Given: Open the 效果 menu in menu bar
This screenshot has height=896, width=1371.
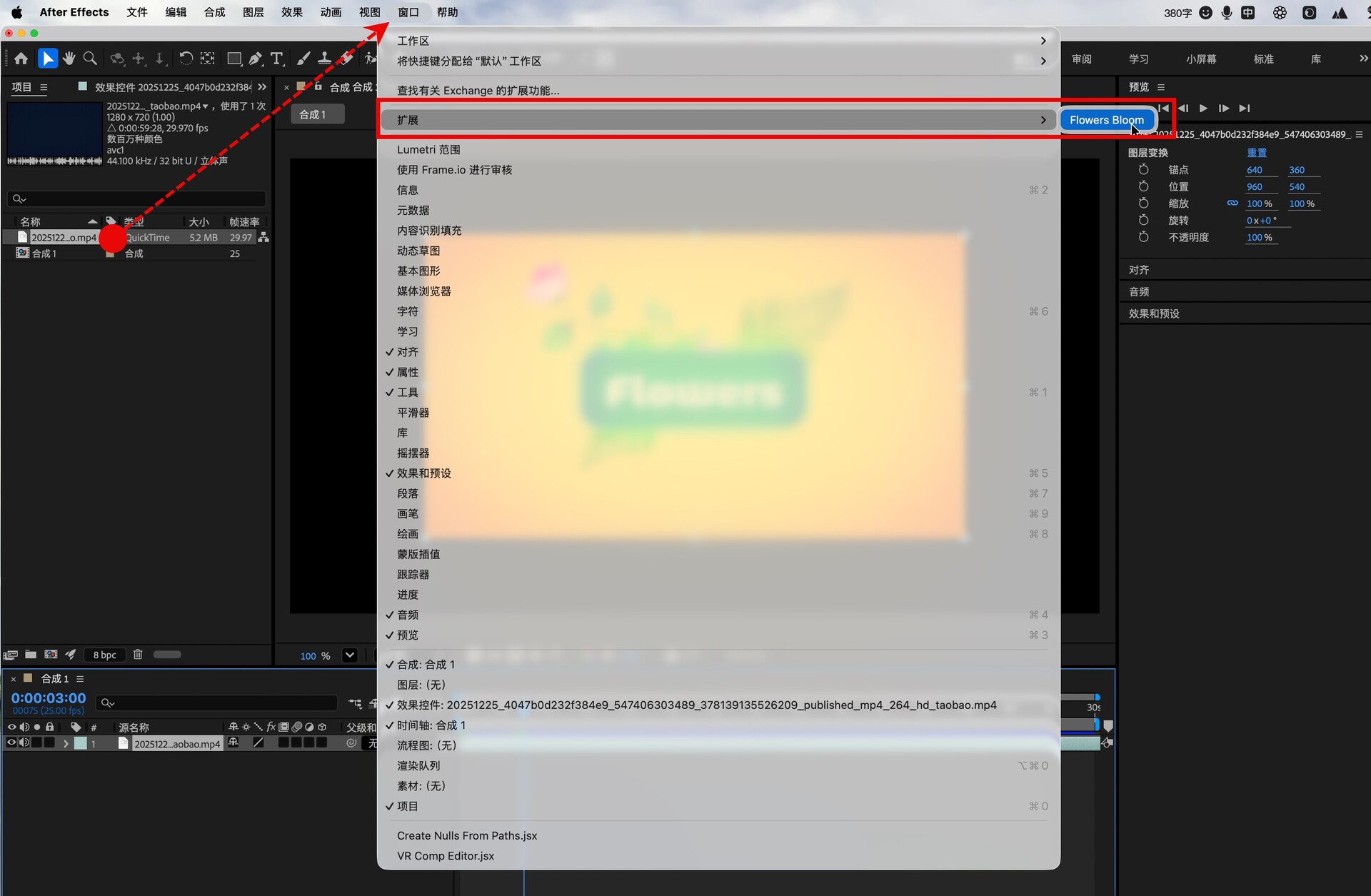Looking at the screenshot, I should (291, 12).
